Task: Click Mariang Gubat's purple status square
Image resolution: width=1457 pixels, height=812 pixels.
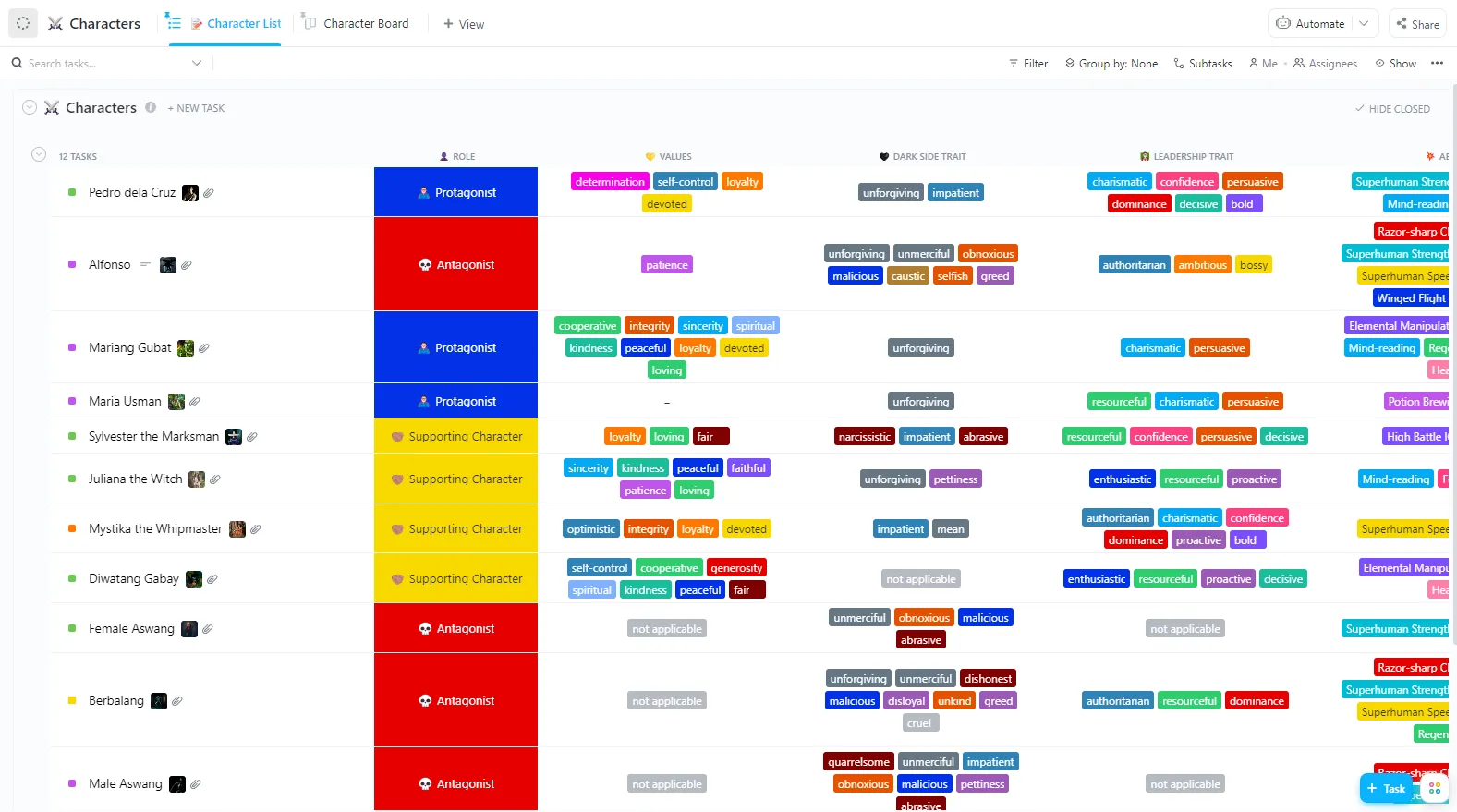Action: coord(72,348)
